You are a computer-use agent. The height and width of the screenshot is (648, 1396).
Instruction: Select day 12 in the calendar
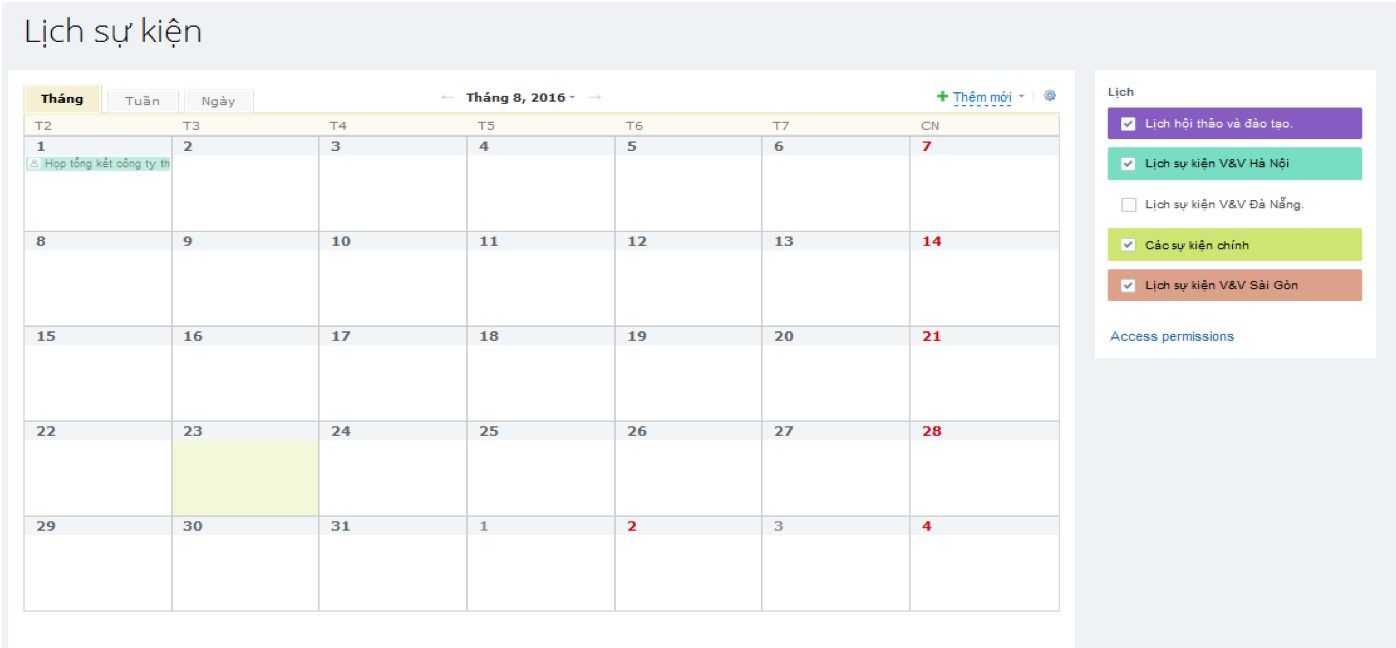688,279
